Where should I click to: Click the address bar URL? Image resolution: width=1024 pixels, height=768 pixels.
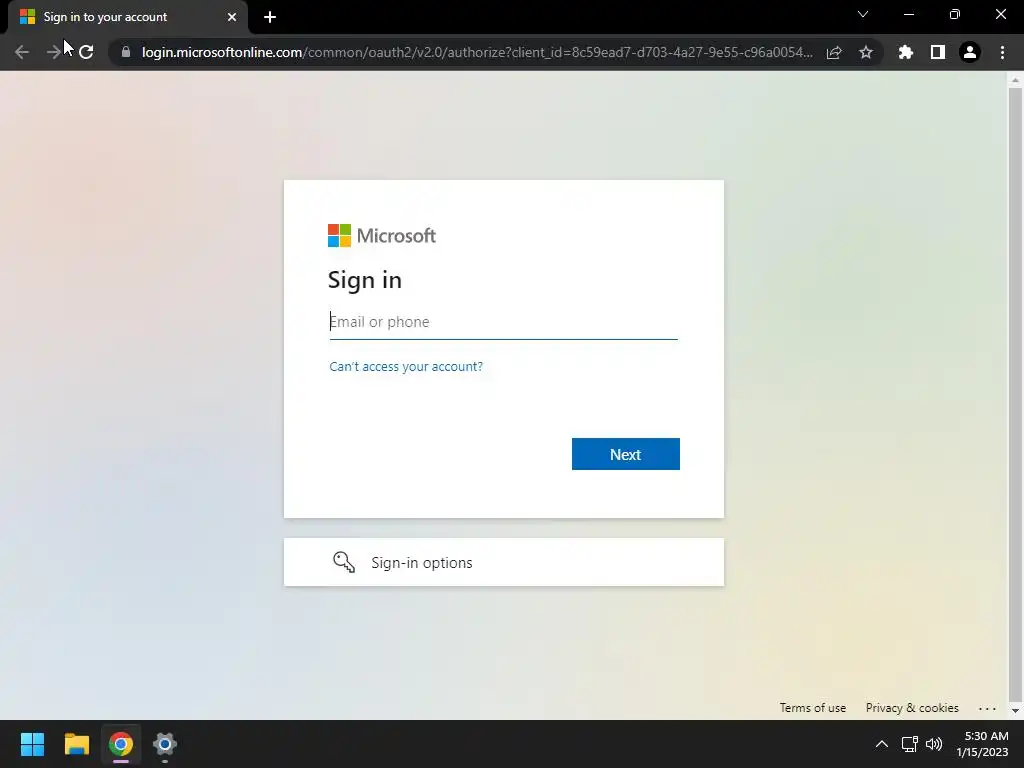tap(477, 52)
